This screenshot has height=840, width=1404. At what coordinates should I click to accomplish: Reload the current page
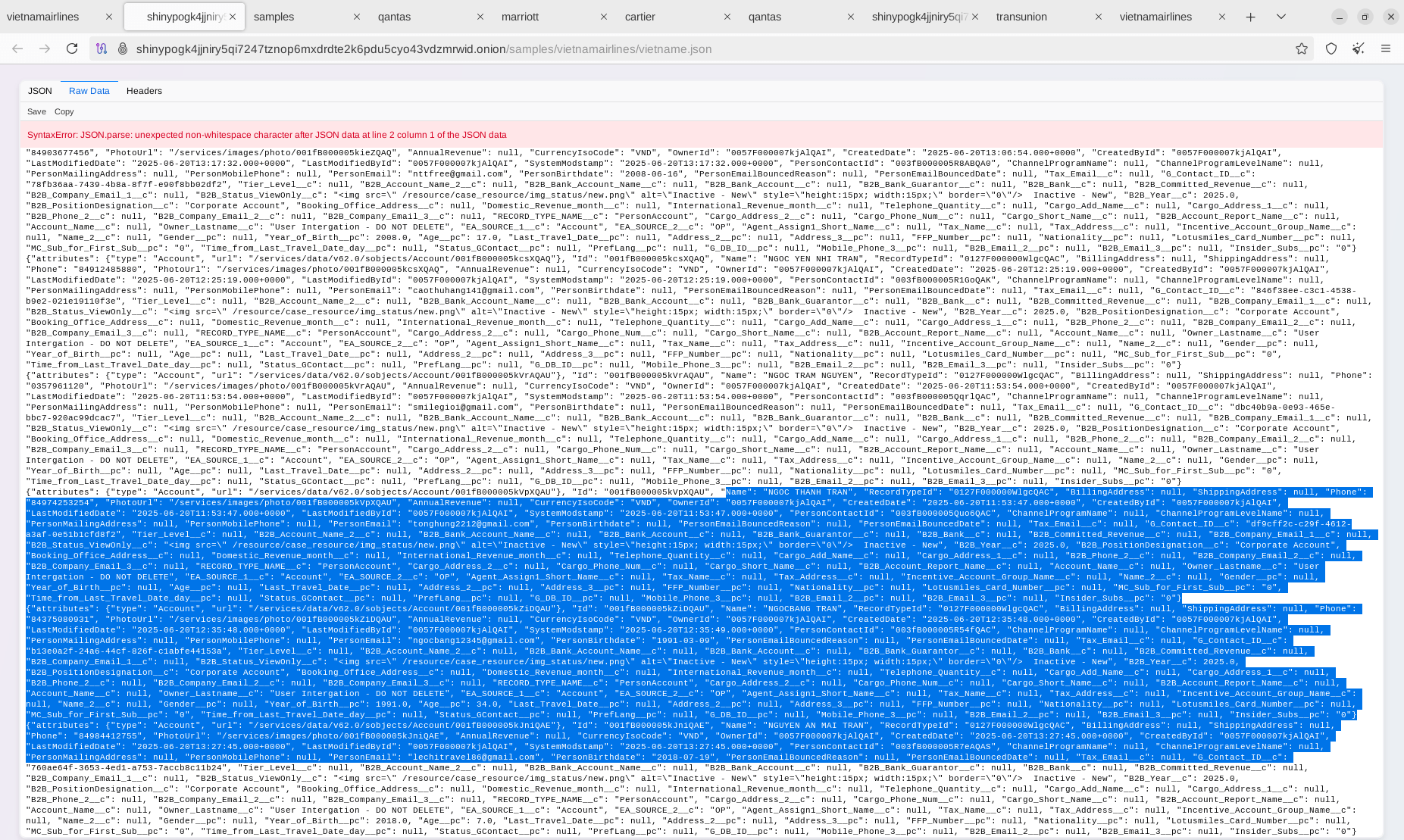pyautogui.click(x=72, y=48)
